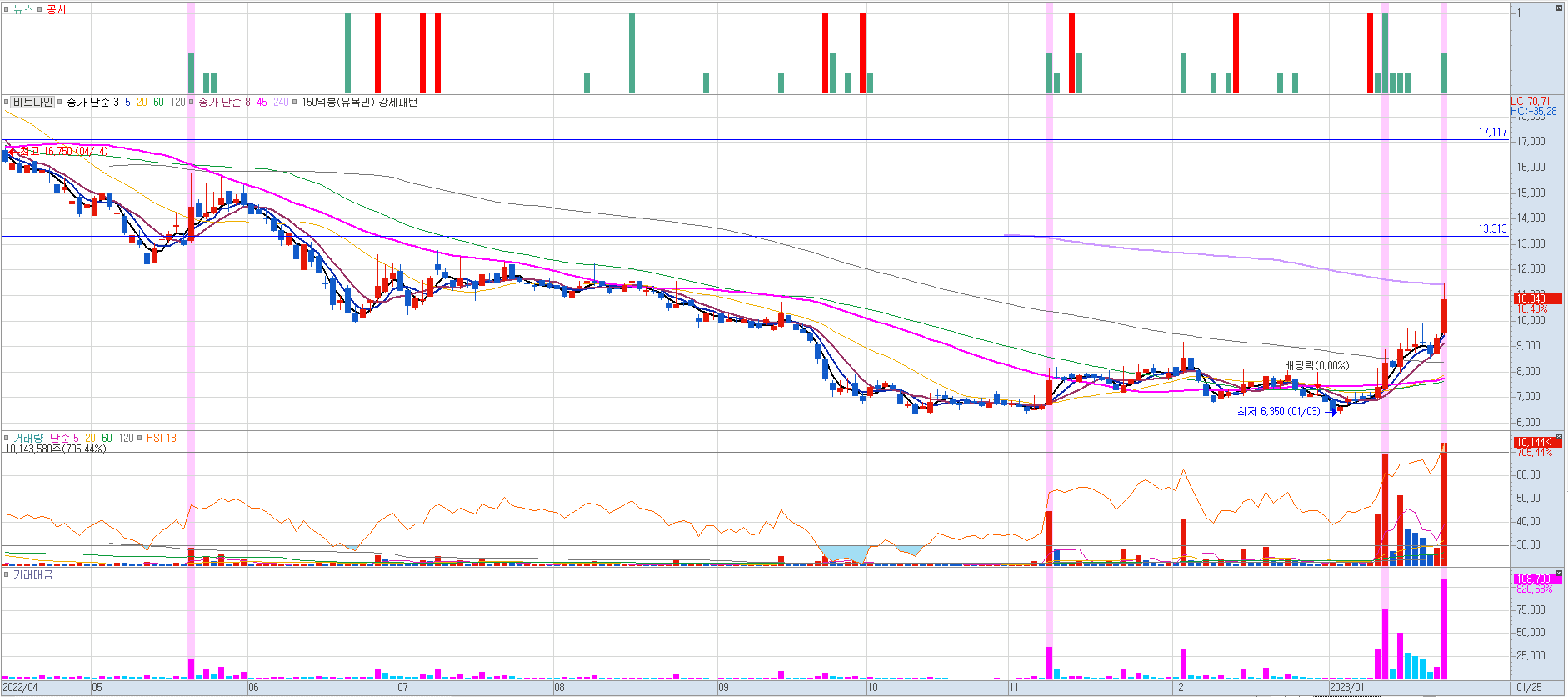Screen dimensions: 1568x697
Task: Click the 09 month marker on time axis
Action: coord(723,688)
